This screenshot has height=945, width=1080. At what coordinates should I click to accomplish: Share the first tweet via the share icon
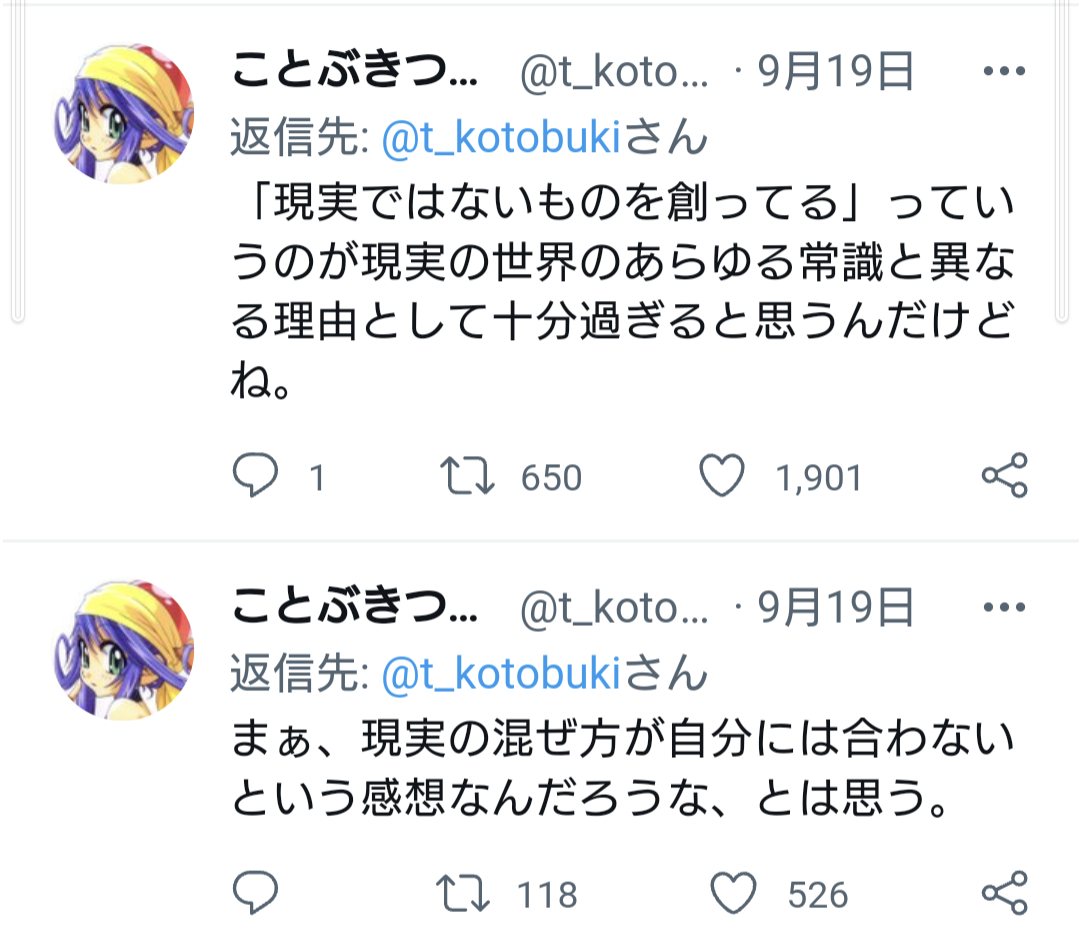click(1005, 475)
